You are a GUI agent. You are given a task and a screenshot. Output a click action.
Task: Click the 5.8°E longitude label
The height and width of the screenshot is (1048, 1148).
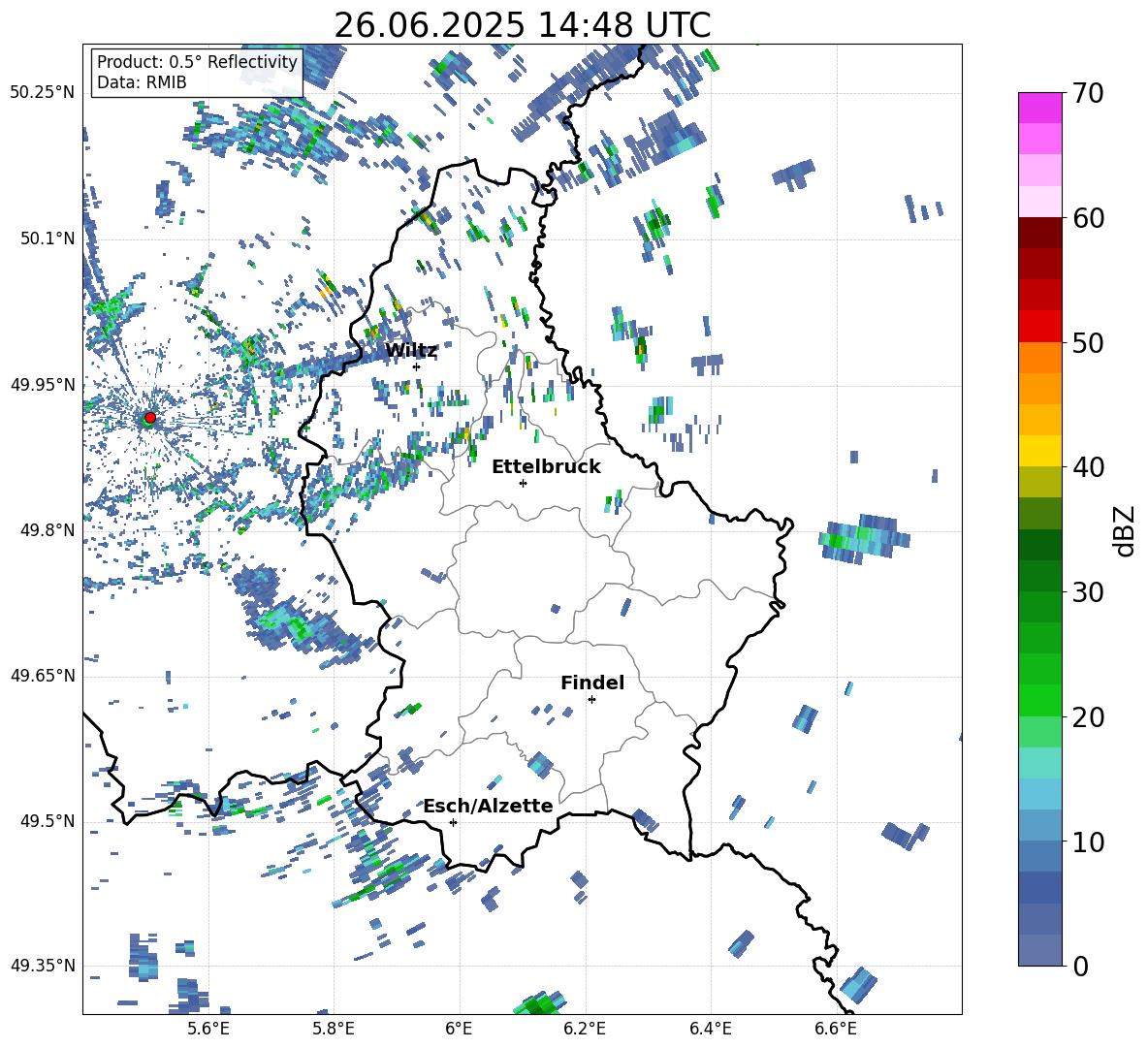click(334, 1029)
